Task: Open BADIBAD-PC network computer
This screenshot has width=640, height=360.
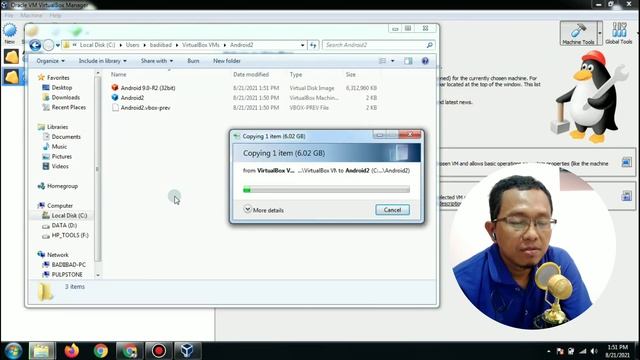Action: [69, 264]
